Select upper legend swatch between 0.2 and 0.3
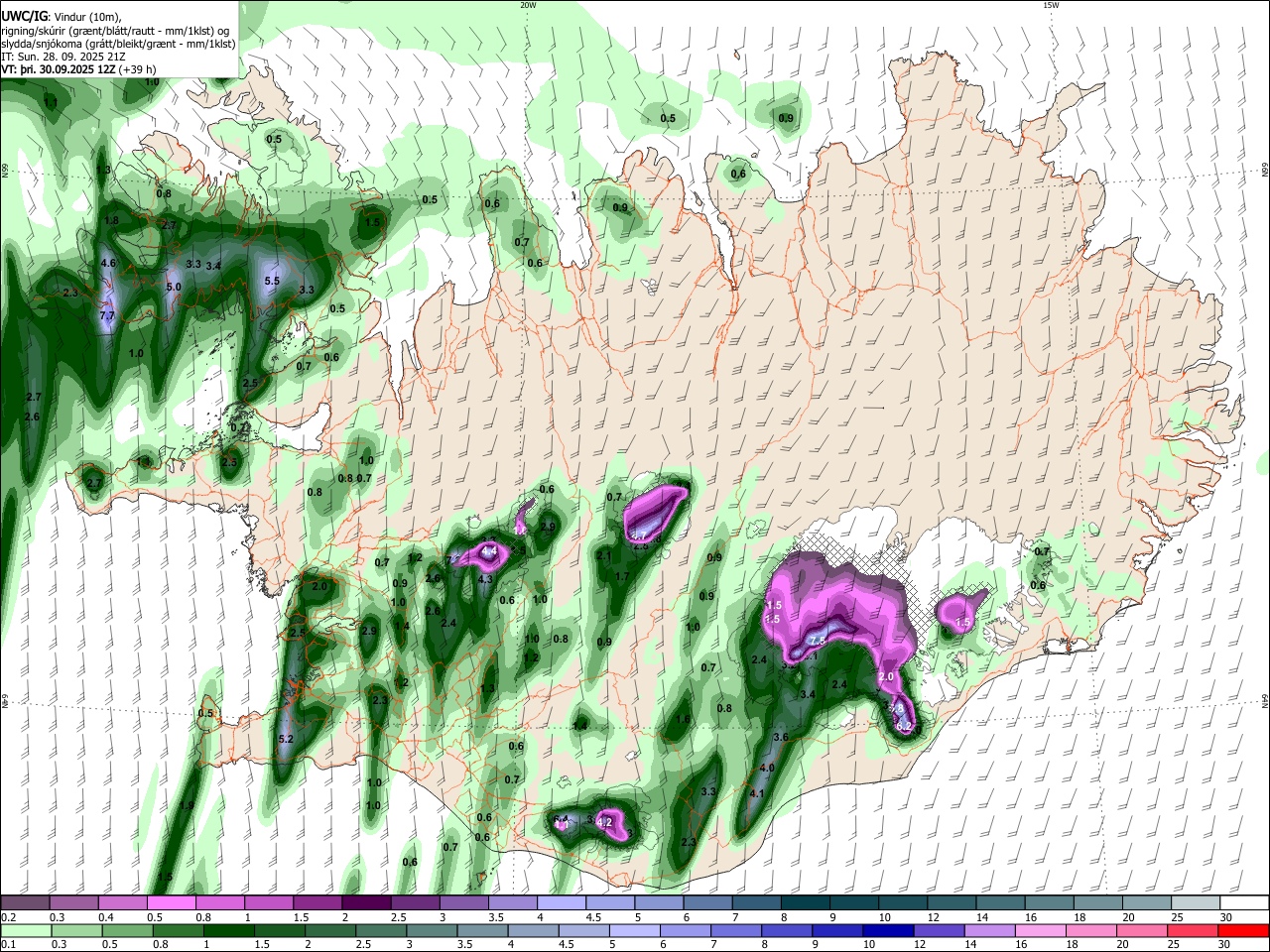This screenshot has height=952, width=1270. click(25, 902)
